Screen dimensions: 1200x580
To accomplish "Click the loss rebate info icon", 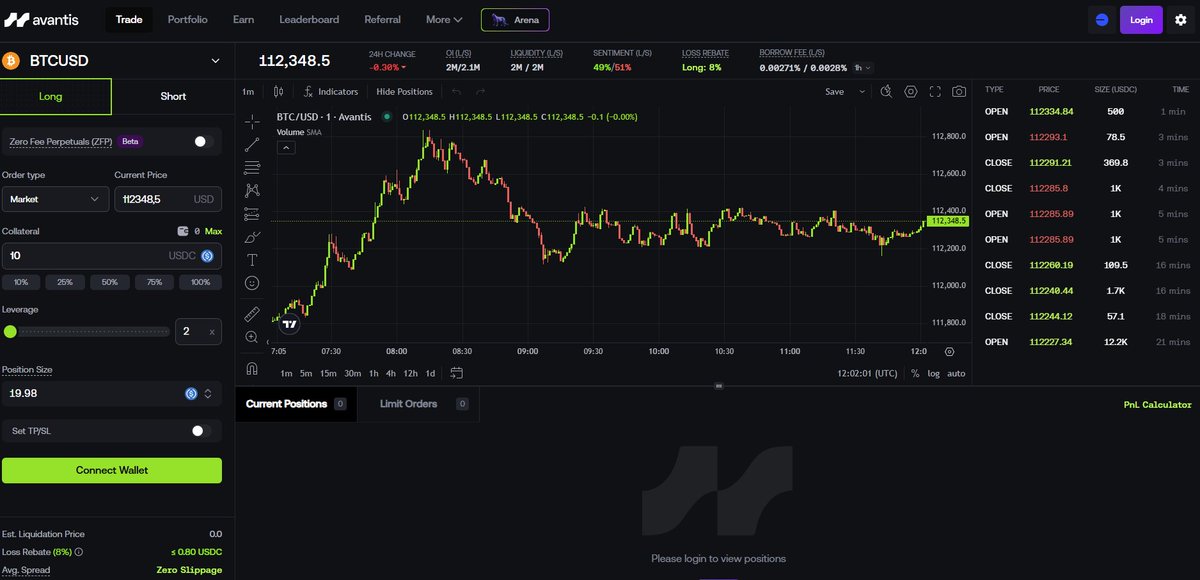I will tap(79, 551).
